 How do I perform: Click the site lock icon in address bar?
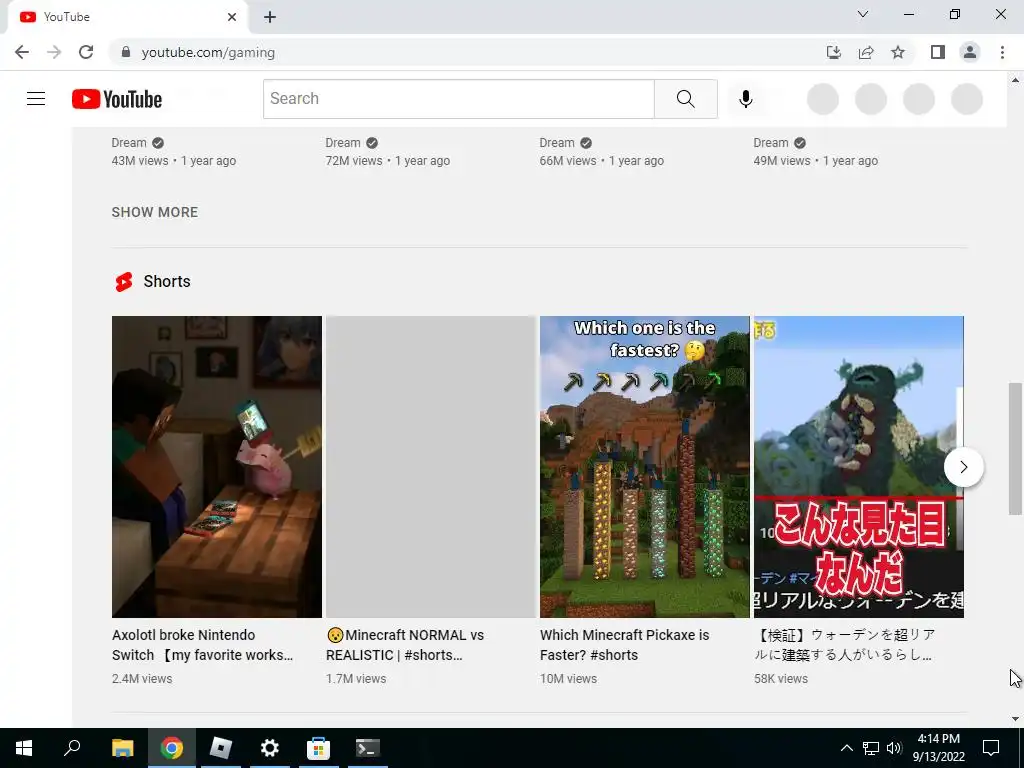tap(126, 52)
